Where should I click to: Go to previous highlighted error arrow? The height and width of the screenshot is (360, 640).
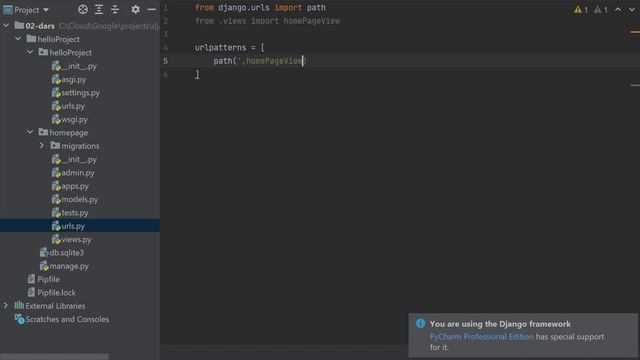pyautogui.click(x=618, y=9)
